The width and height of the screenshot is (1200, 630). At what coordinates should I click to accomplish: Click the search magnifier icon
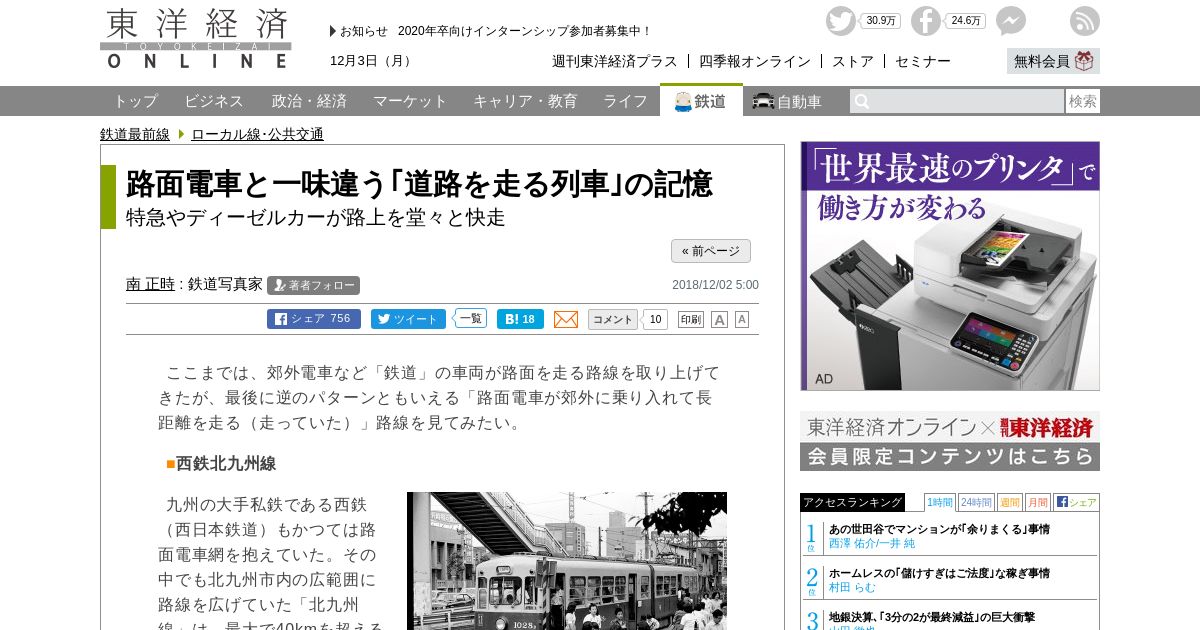click(x=862, y=101)
